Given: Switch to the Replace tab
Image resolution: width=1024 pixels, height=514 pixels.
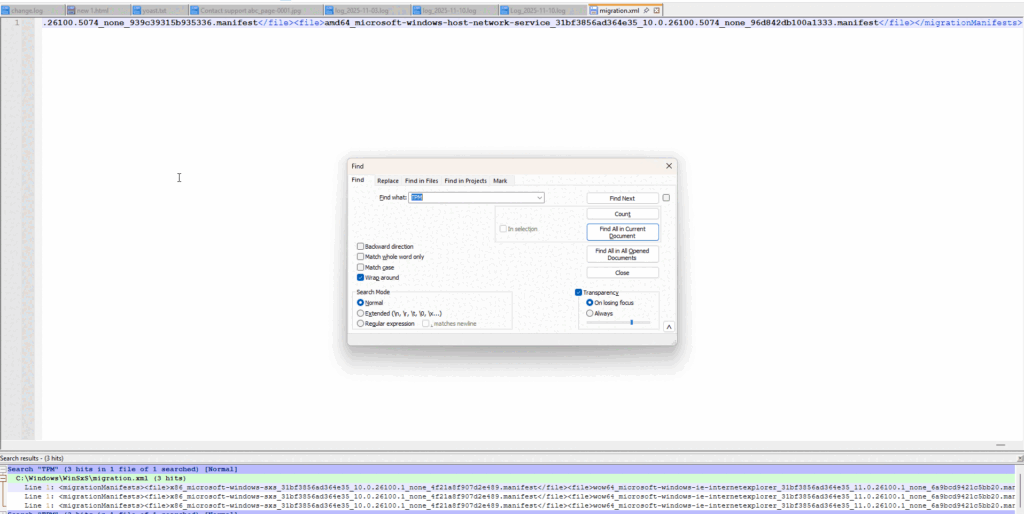Looking at the screenshot, I should 387,181.
